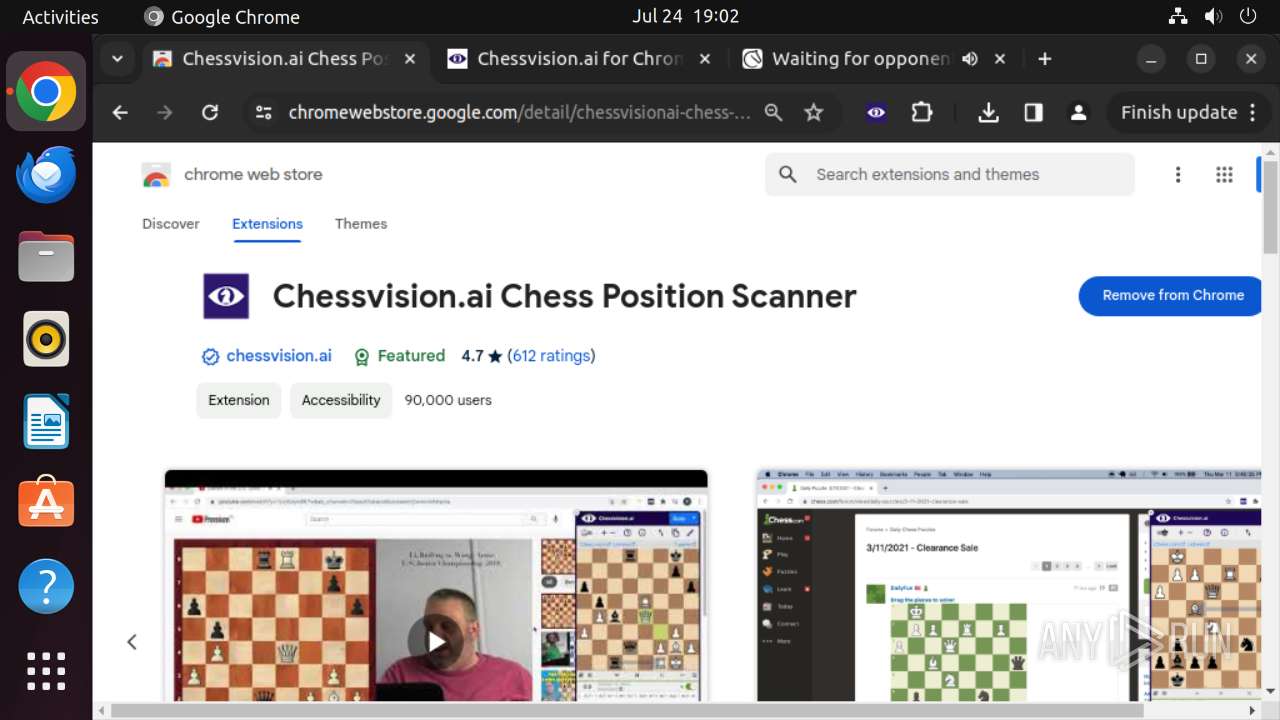This screenshot has width=1280, height=720.
Task: Click the Extension category chip
Action: click(239, 400)
